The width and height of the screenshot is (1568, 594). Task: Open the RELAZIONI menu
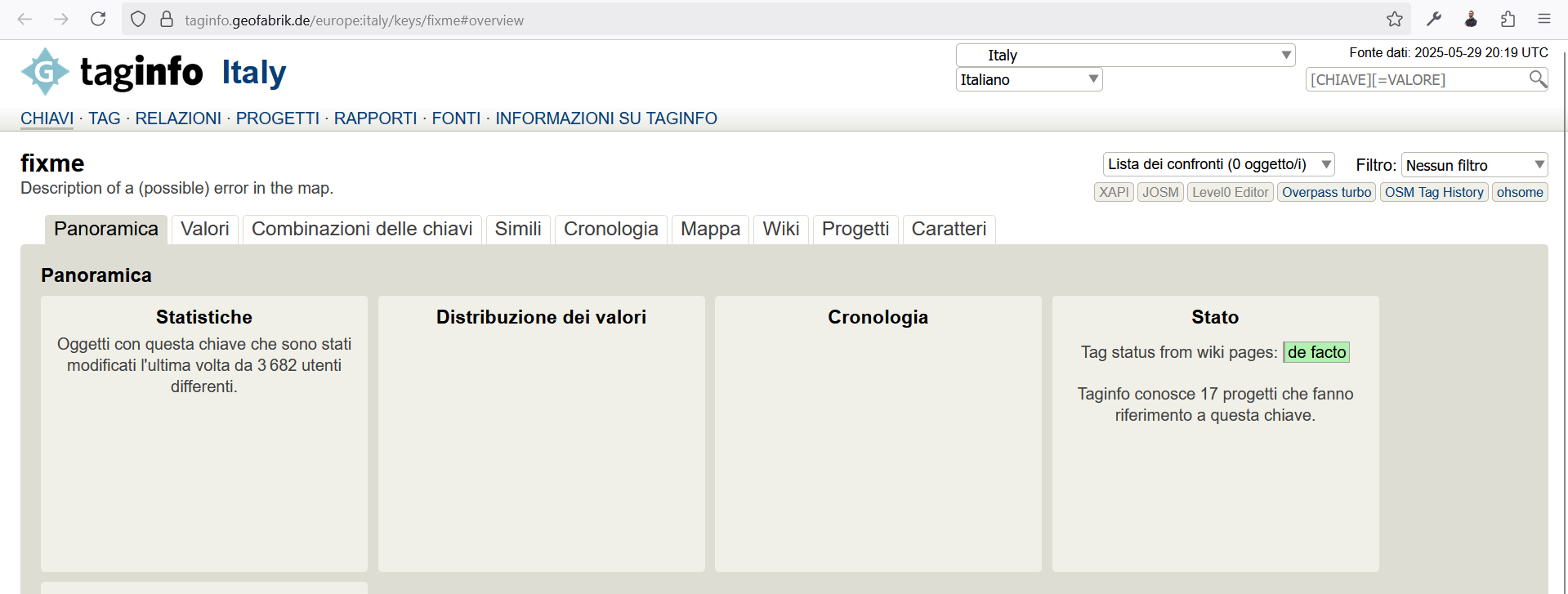[x=178, y=118]
